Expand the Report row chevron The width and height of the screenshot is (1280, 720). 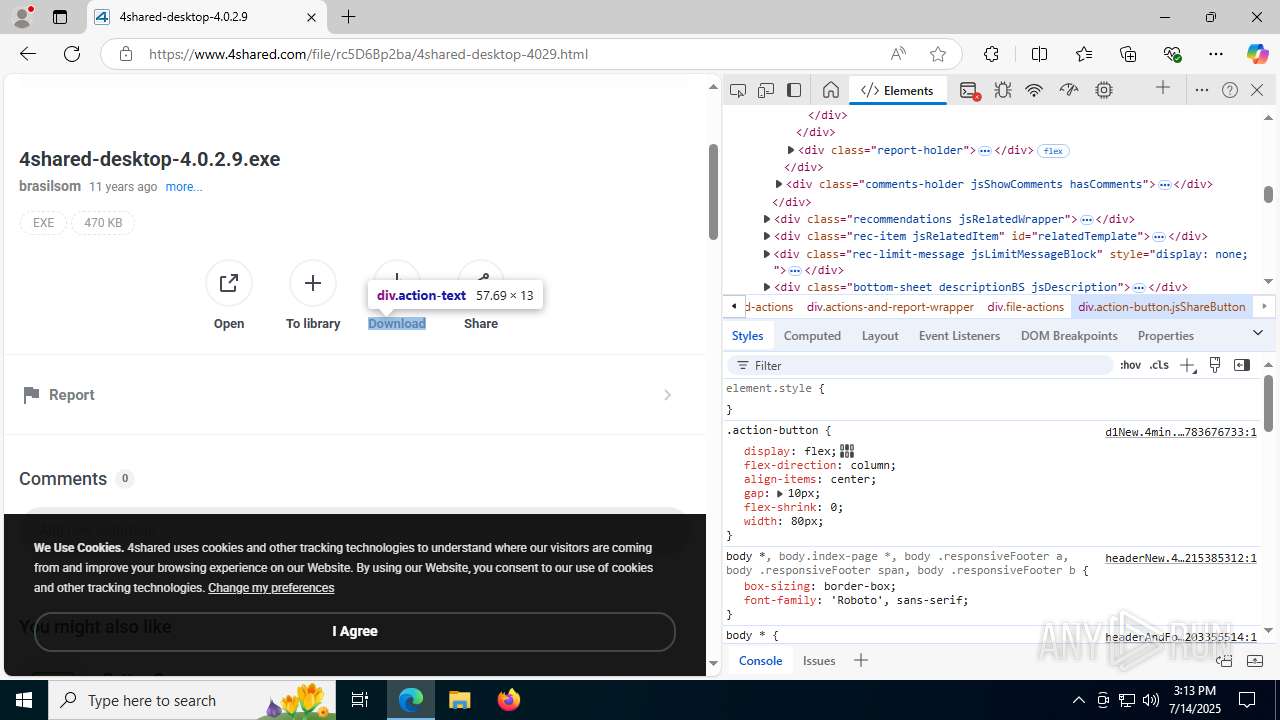(668, 395)
